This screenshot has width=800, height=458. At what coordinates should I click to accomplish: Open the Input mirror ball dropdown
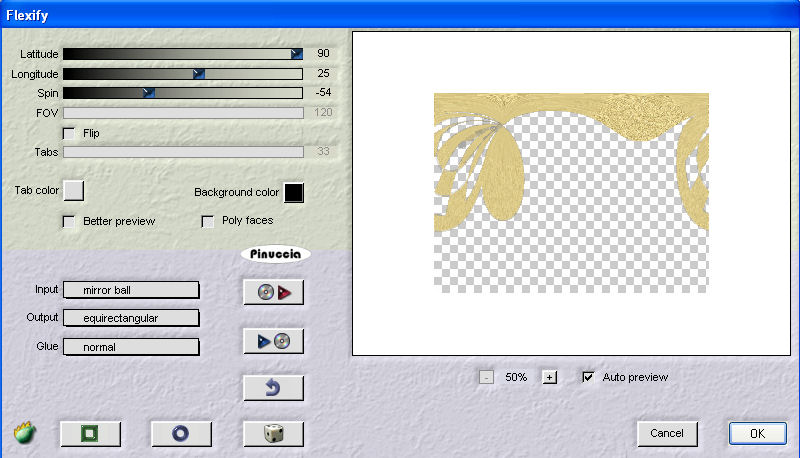click(x=131, y=290)
